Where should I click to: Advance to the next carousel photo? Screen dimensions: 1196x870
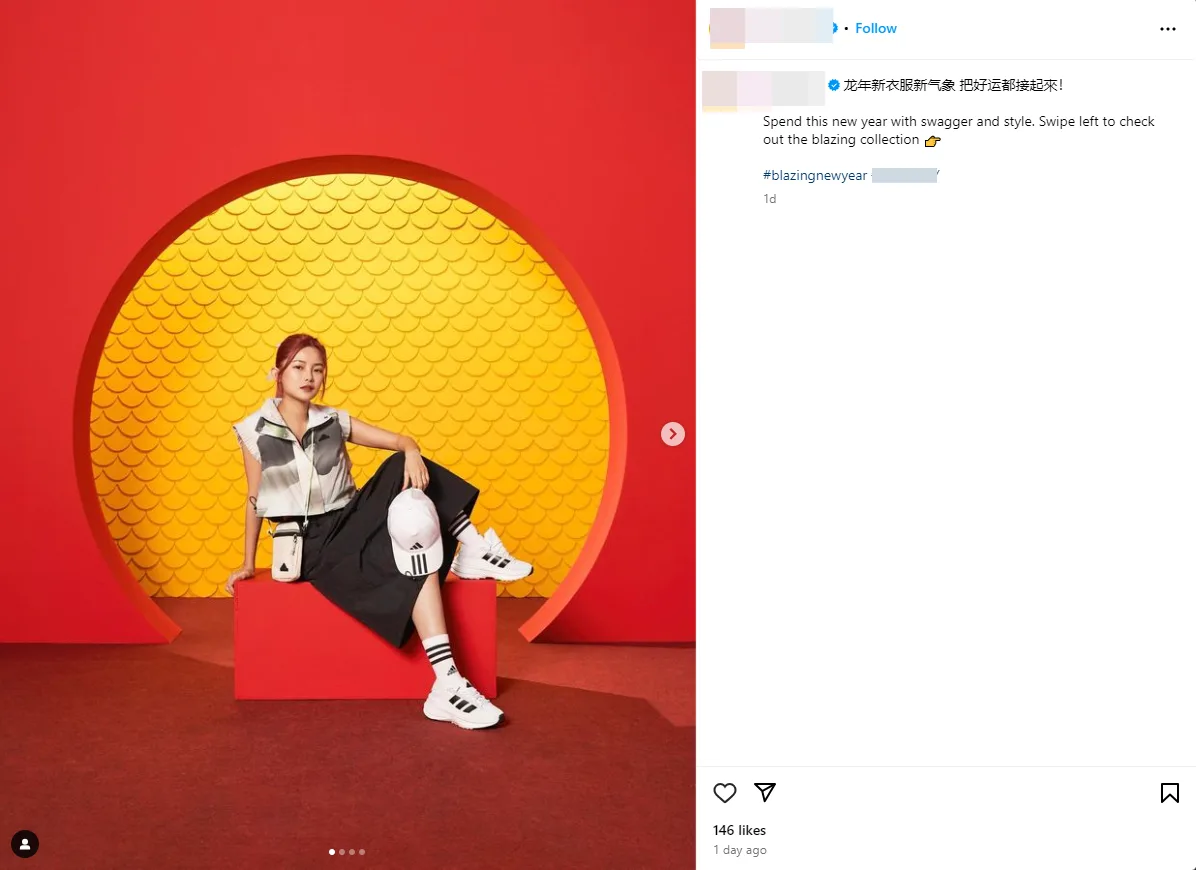[673, 434]
